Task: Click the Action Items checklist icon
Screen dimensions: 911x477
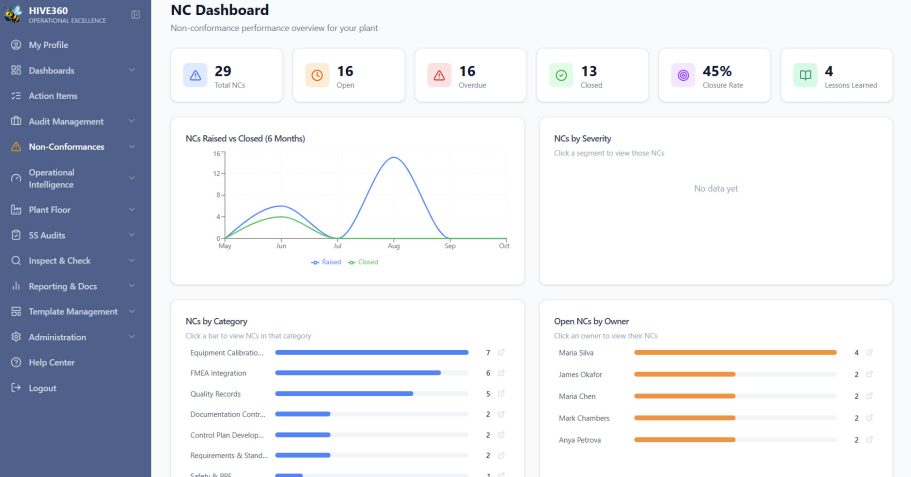Action: (16, 96)
